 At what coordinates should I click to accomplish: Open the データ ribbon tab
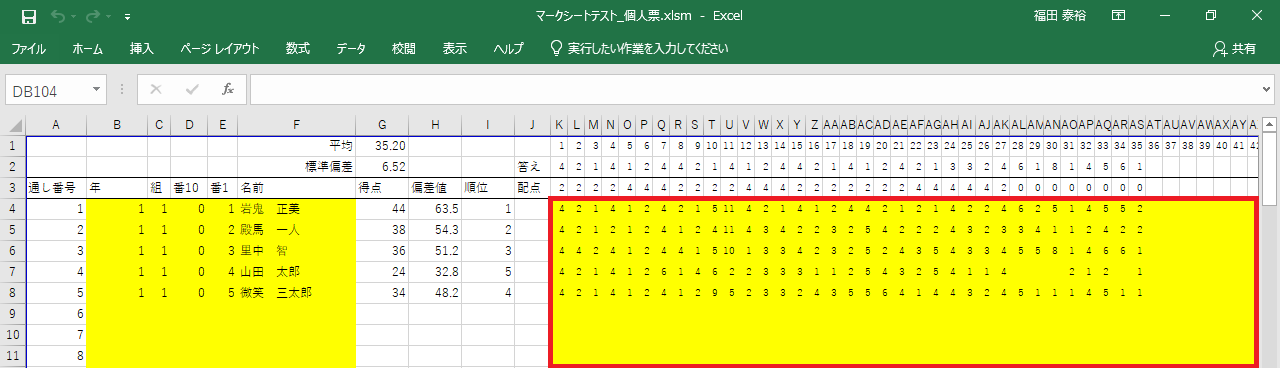tap(351, 48)
